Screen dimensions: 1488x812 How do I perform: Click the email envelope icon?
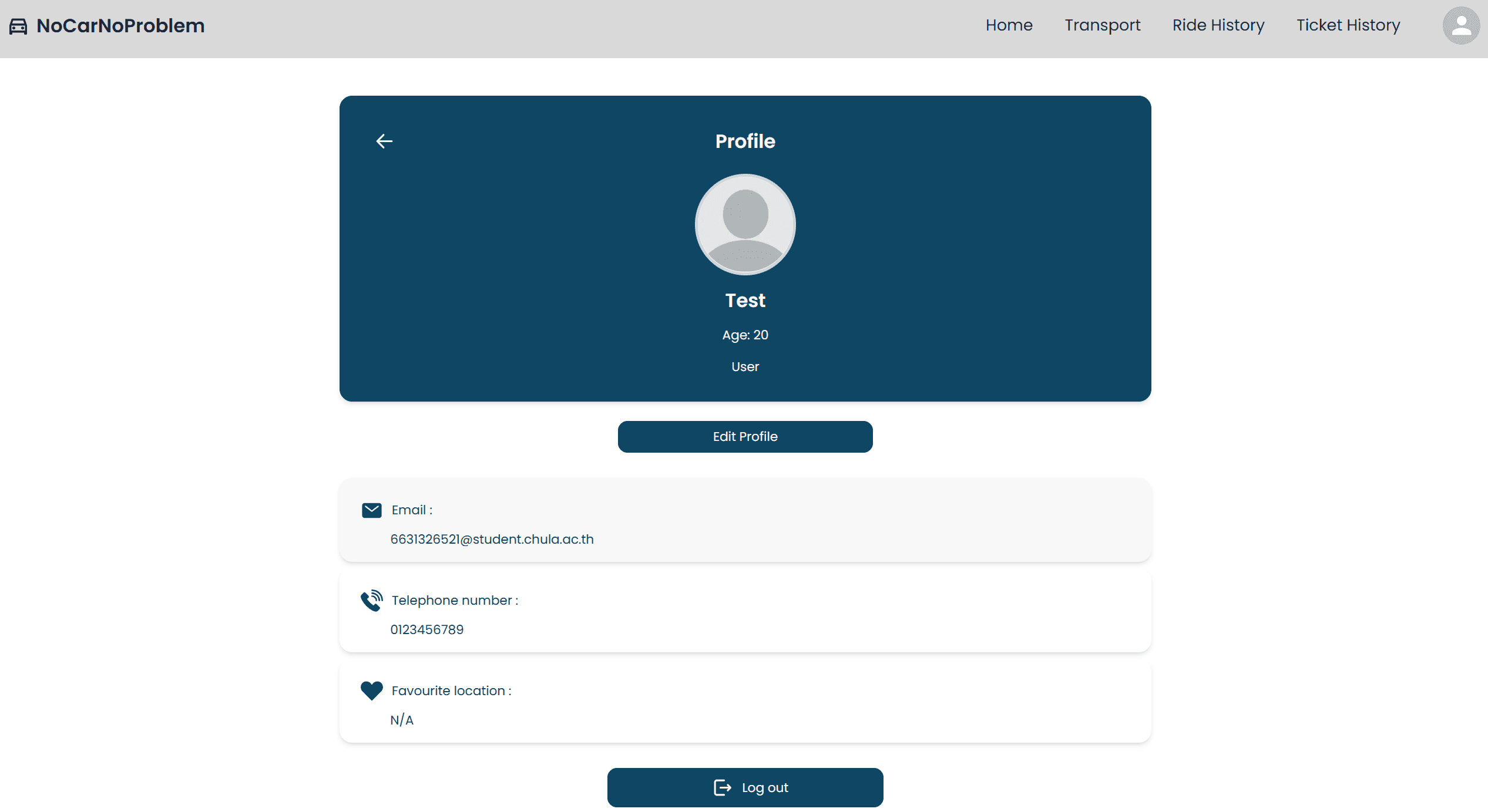tap(371, 510)
